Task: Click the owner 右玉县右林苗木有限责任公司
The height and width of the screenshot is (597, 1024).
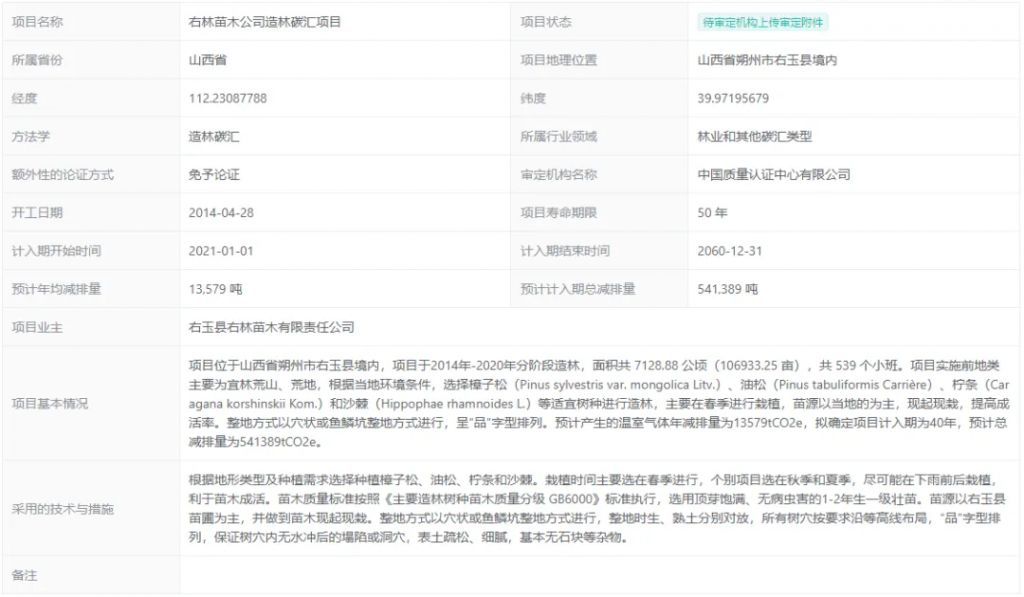Action: click(271, 327)
